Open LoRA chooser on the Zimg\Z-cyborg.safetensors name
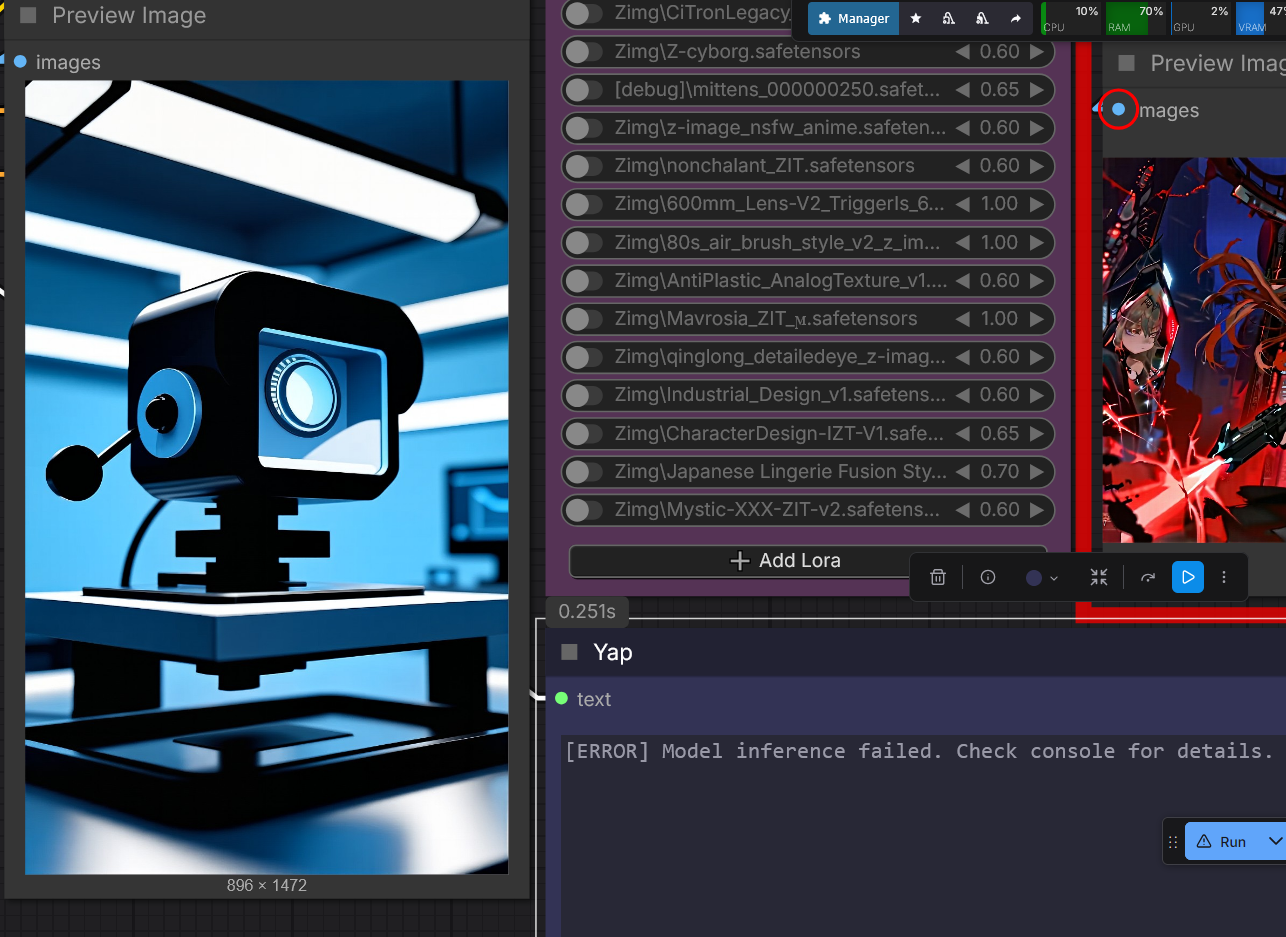This screenshot has height=937, width=1286. coord(737,52)
